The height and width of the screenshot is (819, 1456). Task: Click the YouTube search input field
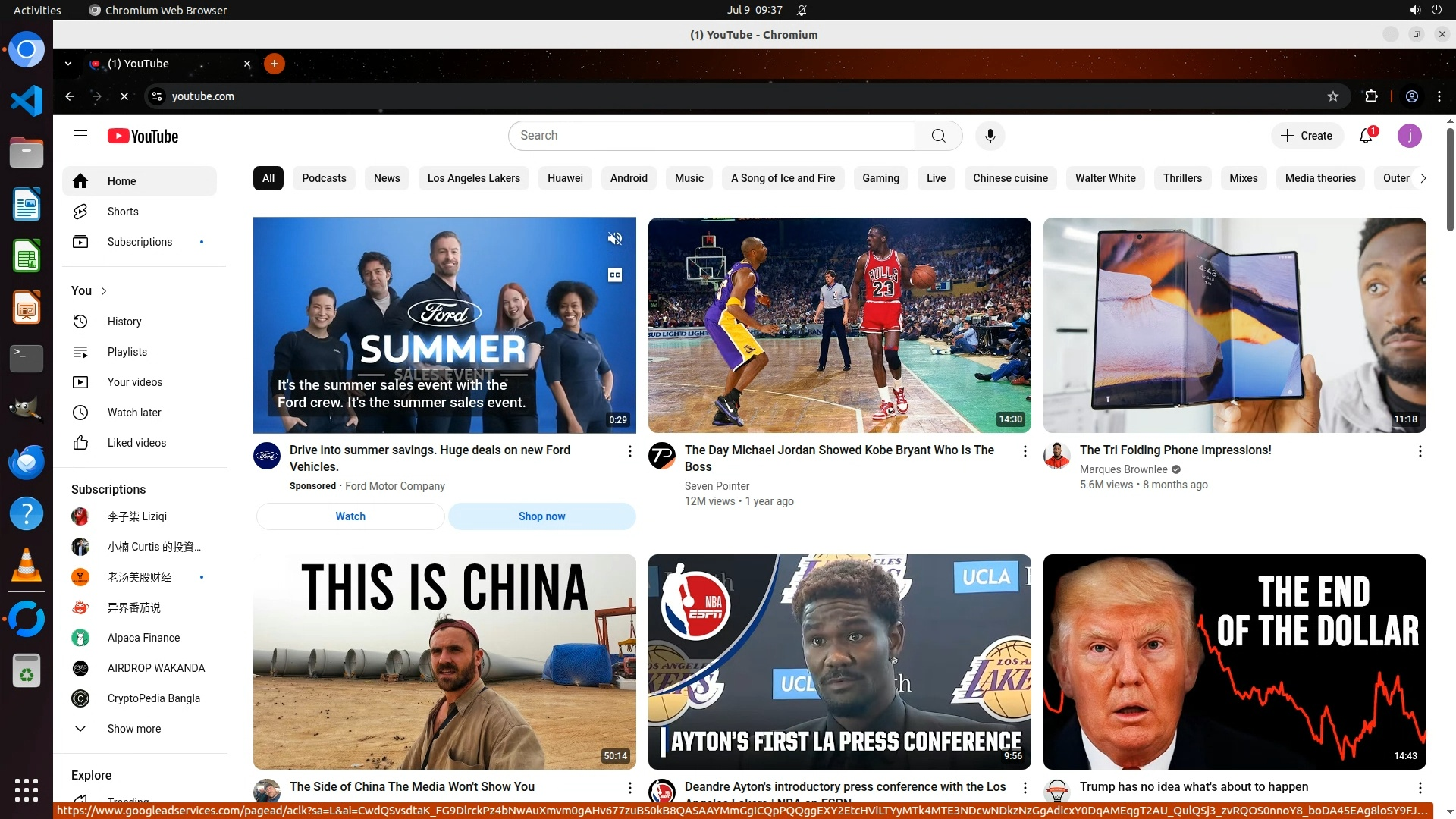(x=711, y=136)
